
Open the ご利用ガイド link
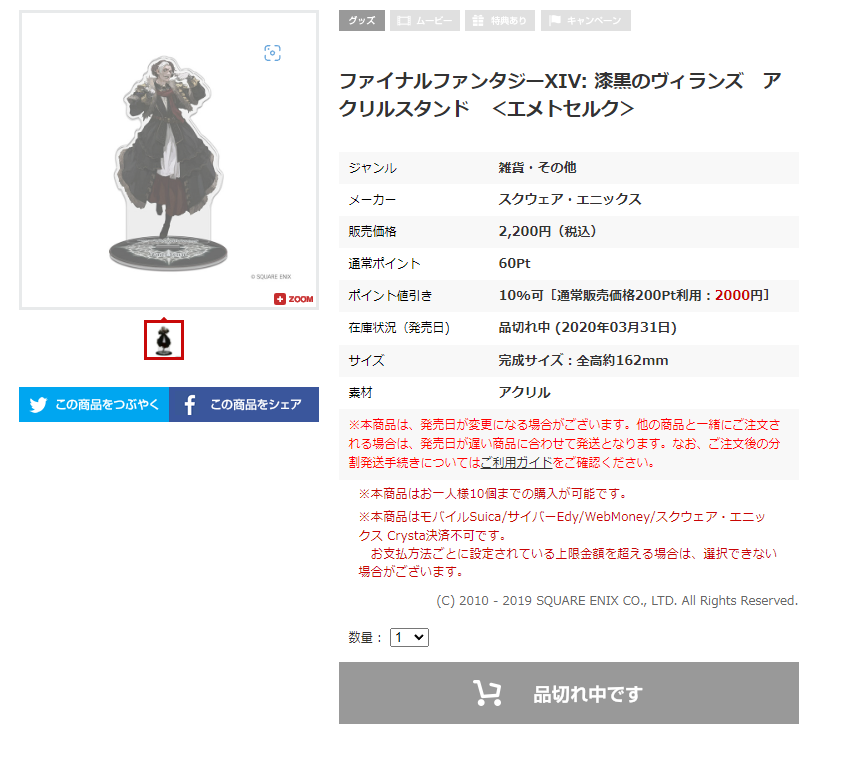coord(517,462)
